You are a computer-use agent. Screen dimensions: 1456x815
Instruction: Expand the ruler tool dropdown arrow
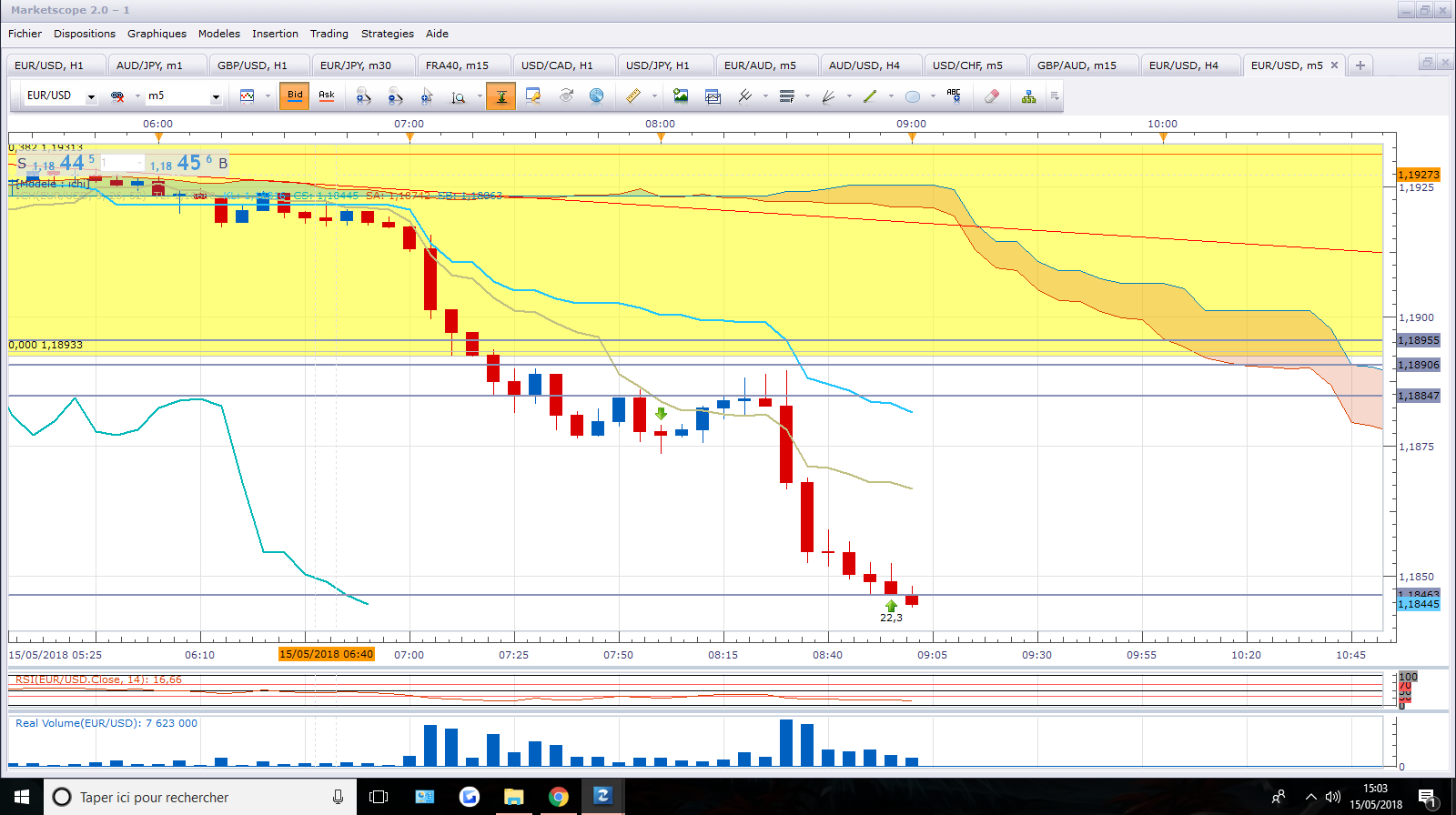point(654,96)
